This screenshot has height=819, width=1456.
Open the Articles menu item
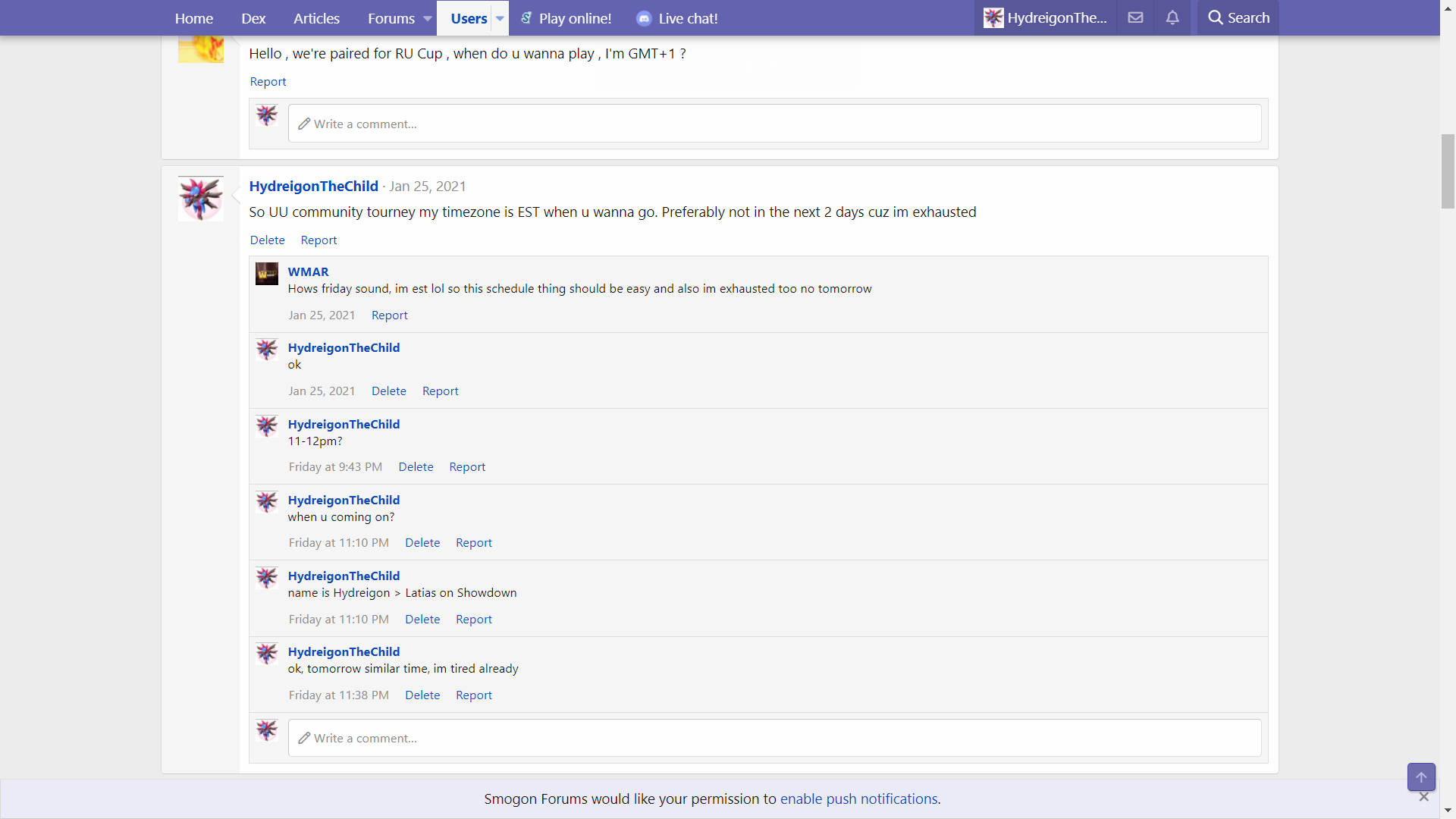click(316, 18)
